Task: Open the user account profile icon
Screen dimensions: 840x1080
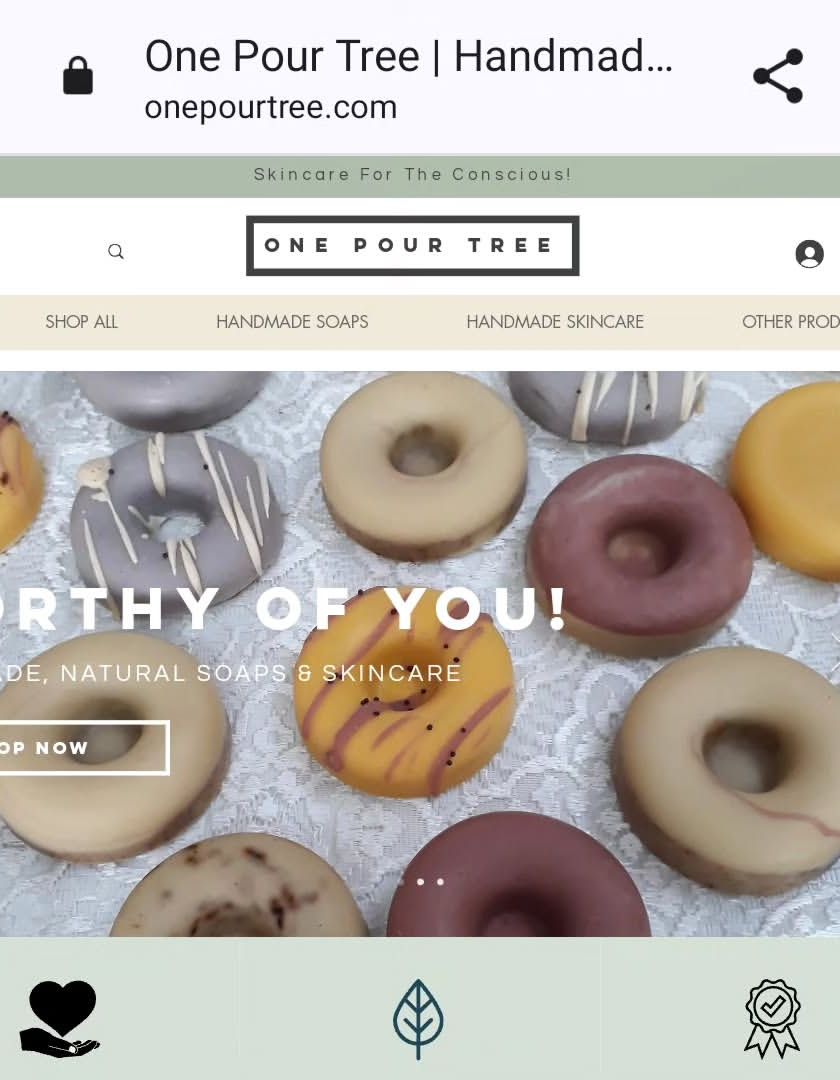Action: (x=809, y=253)
